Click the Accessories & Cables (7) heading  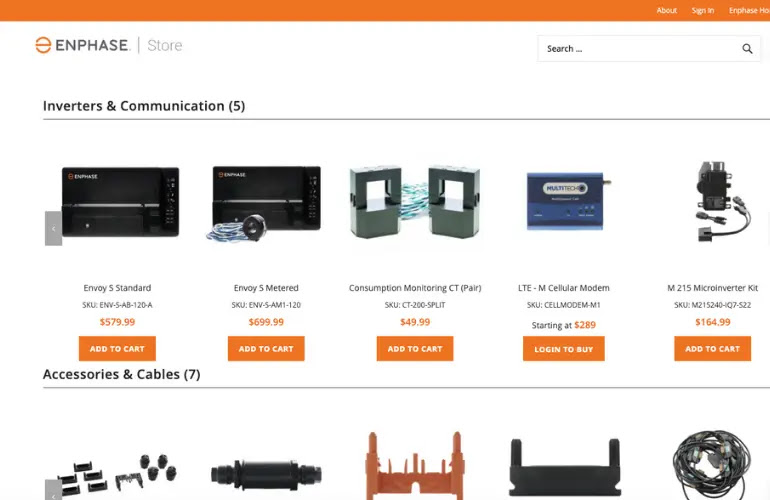(x=121, y=374)
